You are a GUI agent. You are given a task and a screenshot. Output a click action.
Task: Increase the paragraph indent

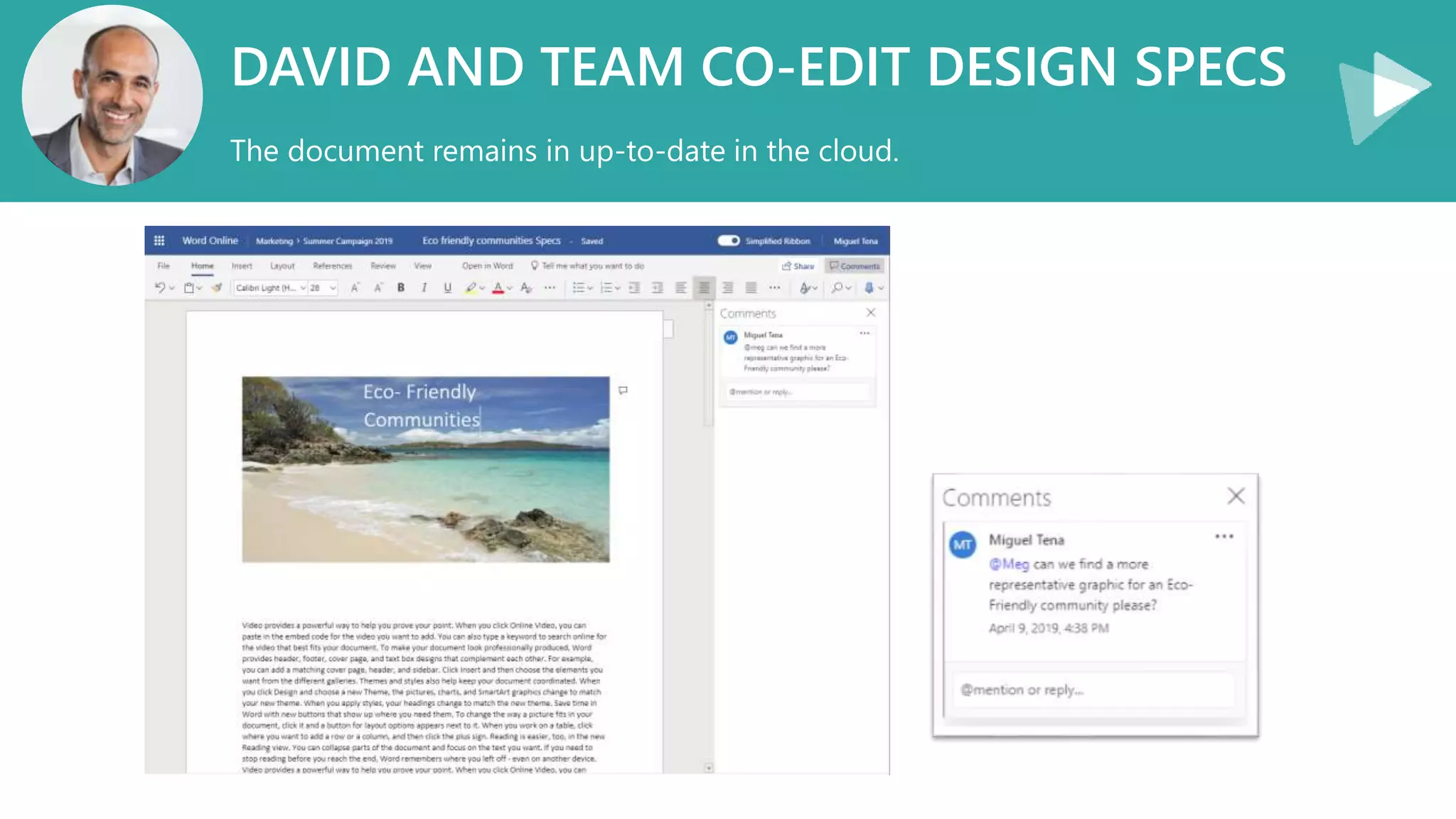[658, 288]
